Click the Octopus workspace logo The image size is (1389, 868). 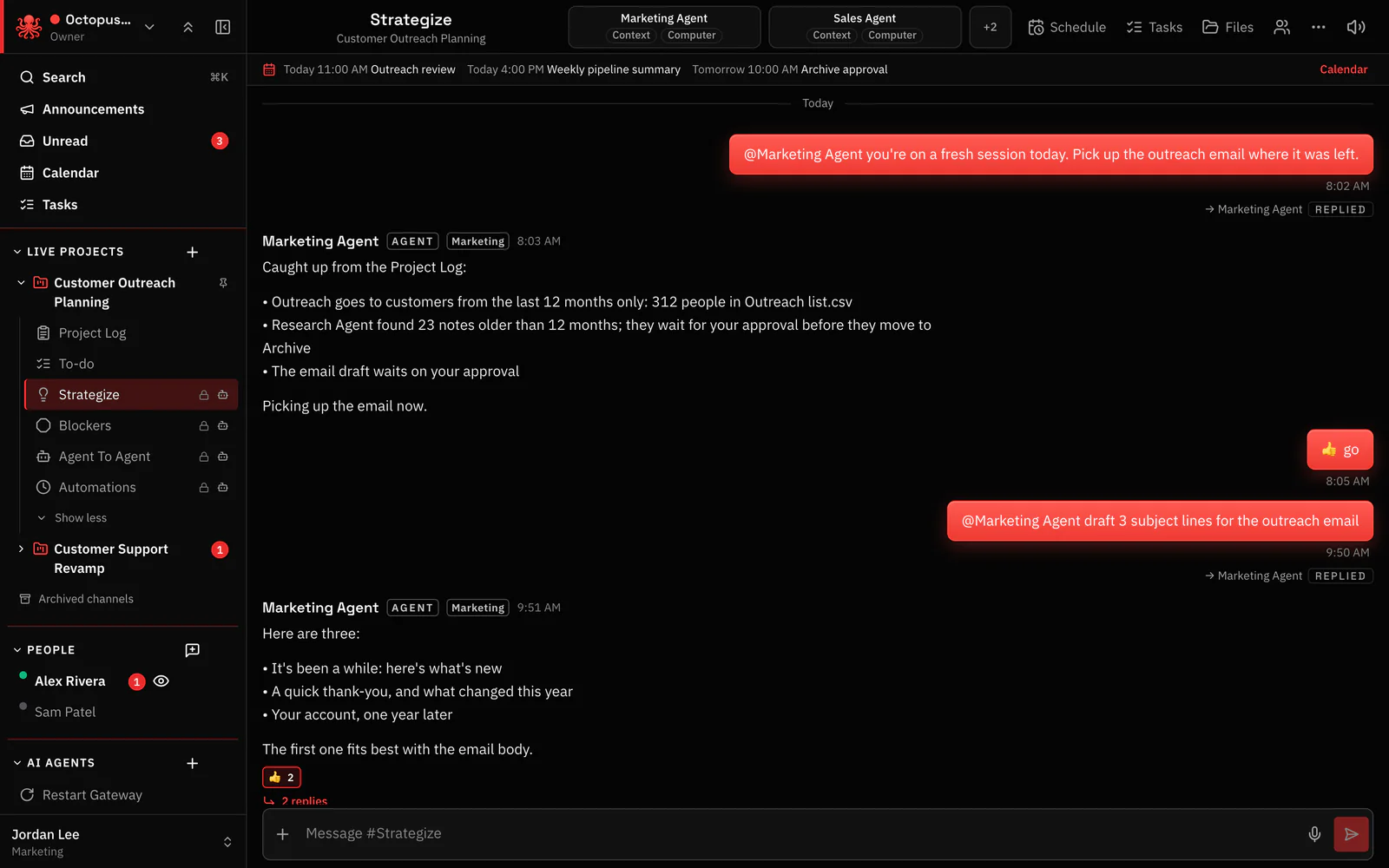29,27
